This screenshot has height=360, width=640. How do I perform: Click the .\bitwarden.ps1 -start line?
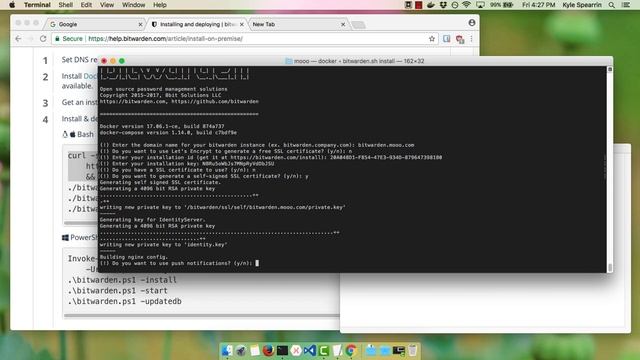[x=118, y=291]
